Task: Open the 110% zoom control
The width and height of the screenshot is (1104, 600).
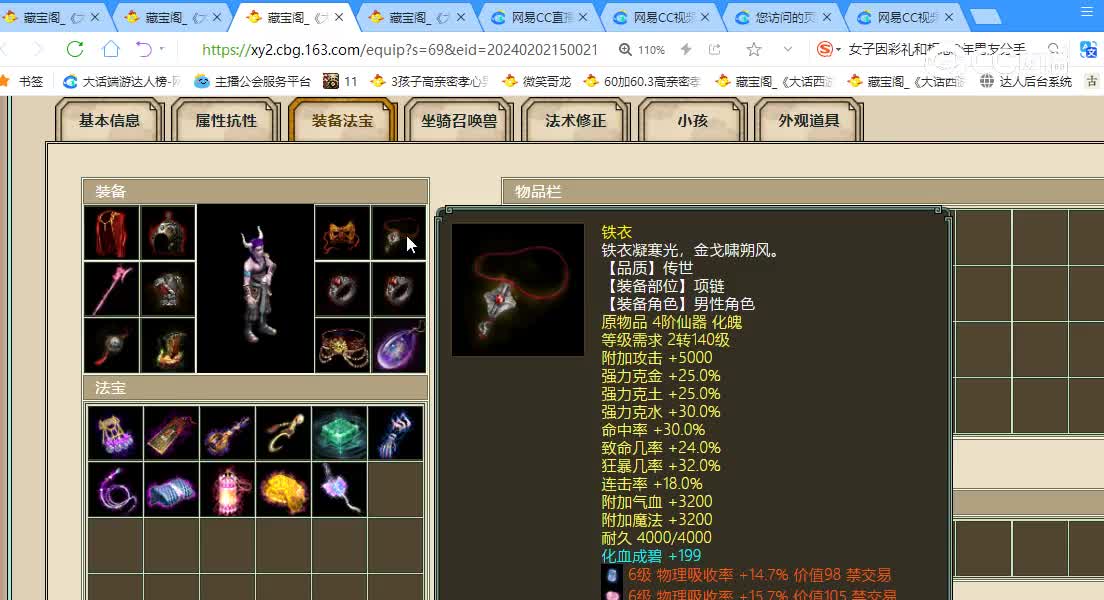Action: pyautogui.click(x=641, y=50)
